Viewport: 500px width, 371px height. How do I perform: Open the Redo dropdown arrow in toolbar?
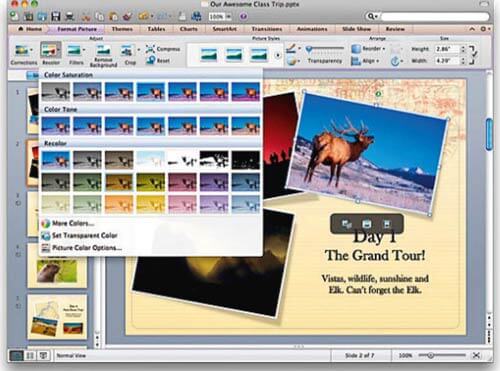[170, 16]
